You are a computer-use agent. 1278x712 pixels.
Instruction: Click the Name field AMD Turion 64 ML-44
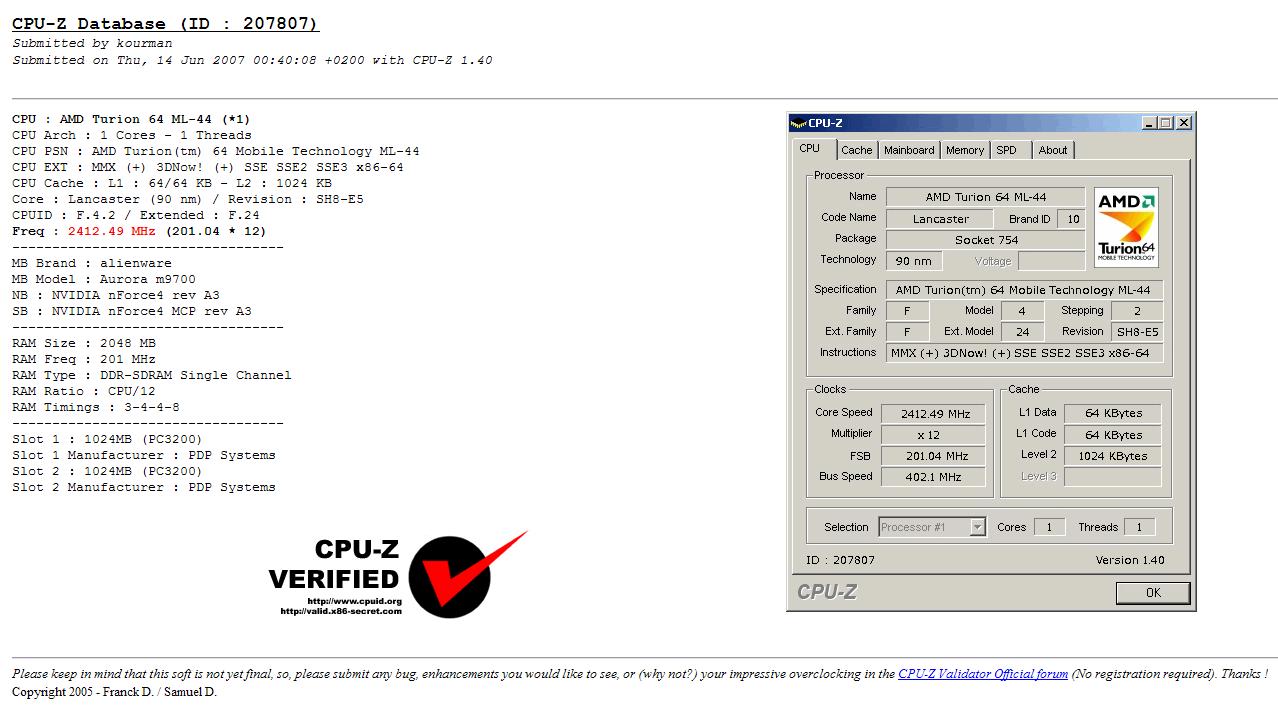pyautogui.click(x=986, y=197)
